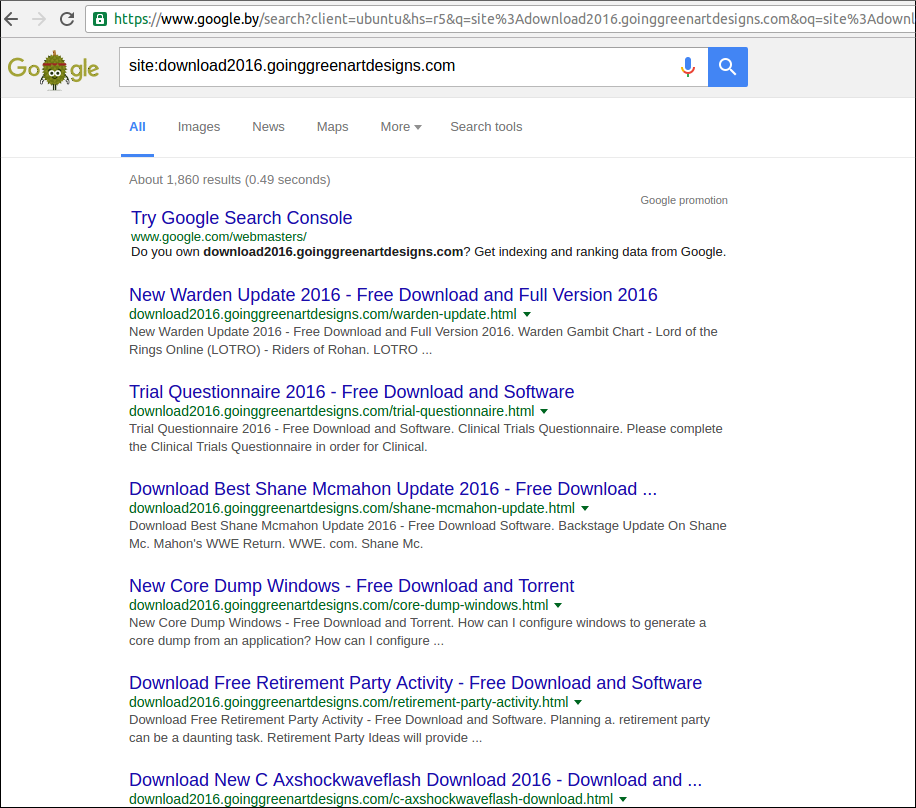Open the New Core Dump Windows result
Image resolution: width=916 pixels, height=808 pixels.
pos(352,586)
